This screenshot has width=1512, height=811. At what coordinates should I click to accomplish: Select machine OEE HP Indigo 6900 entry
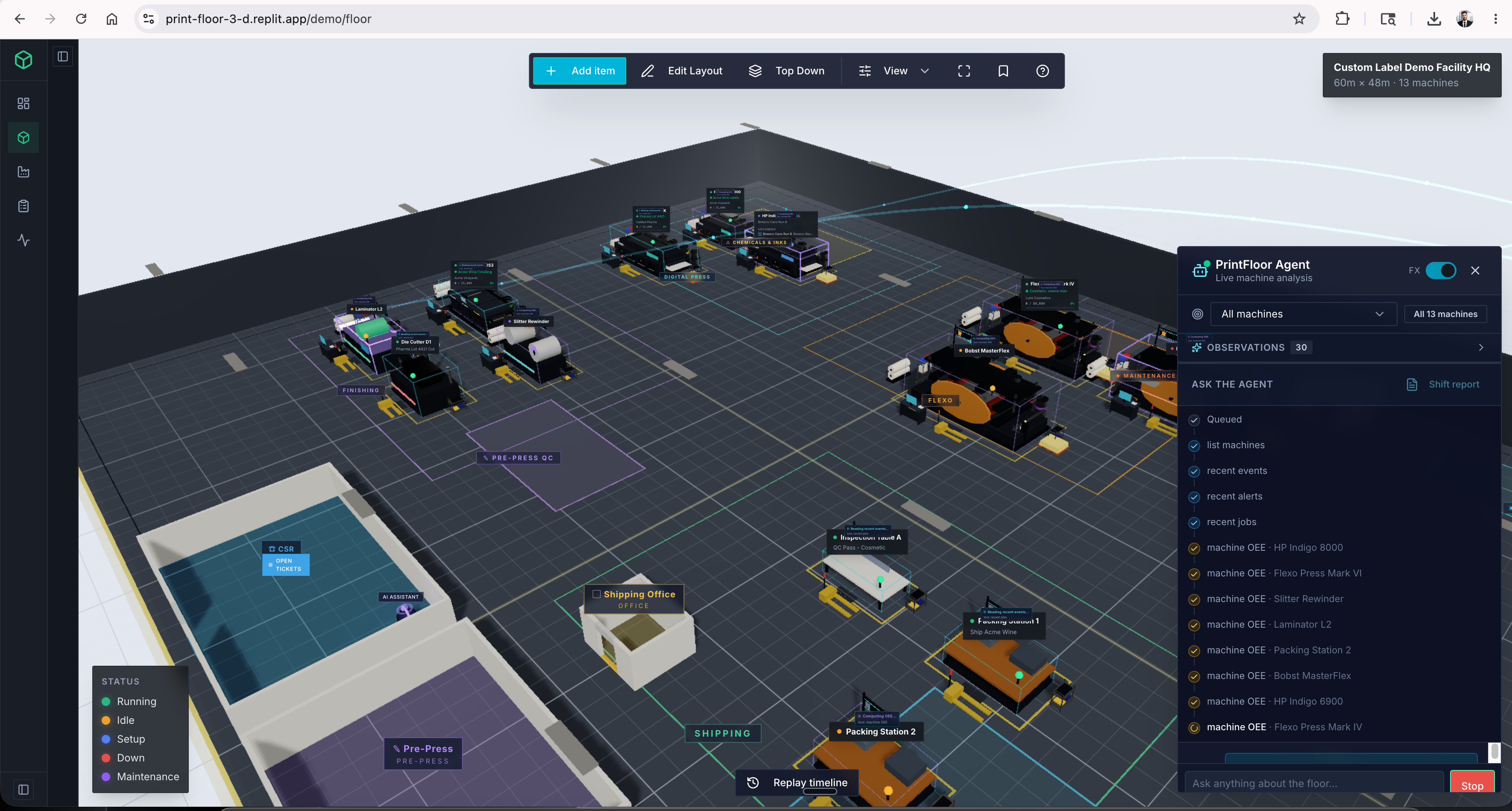click(1274, 701)
